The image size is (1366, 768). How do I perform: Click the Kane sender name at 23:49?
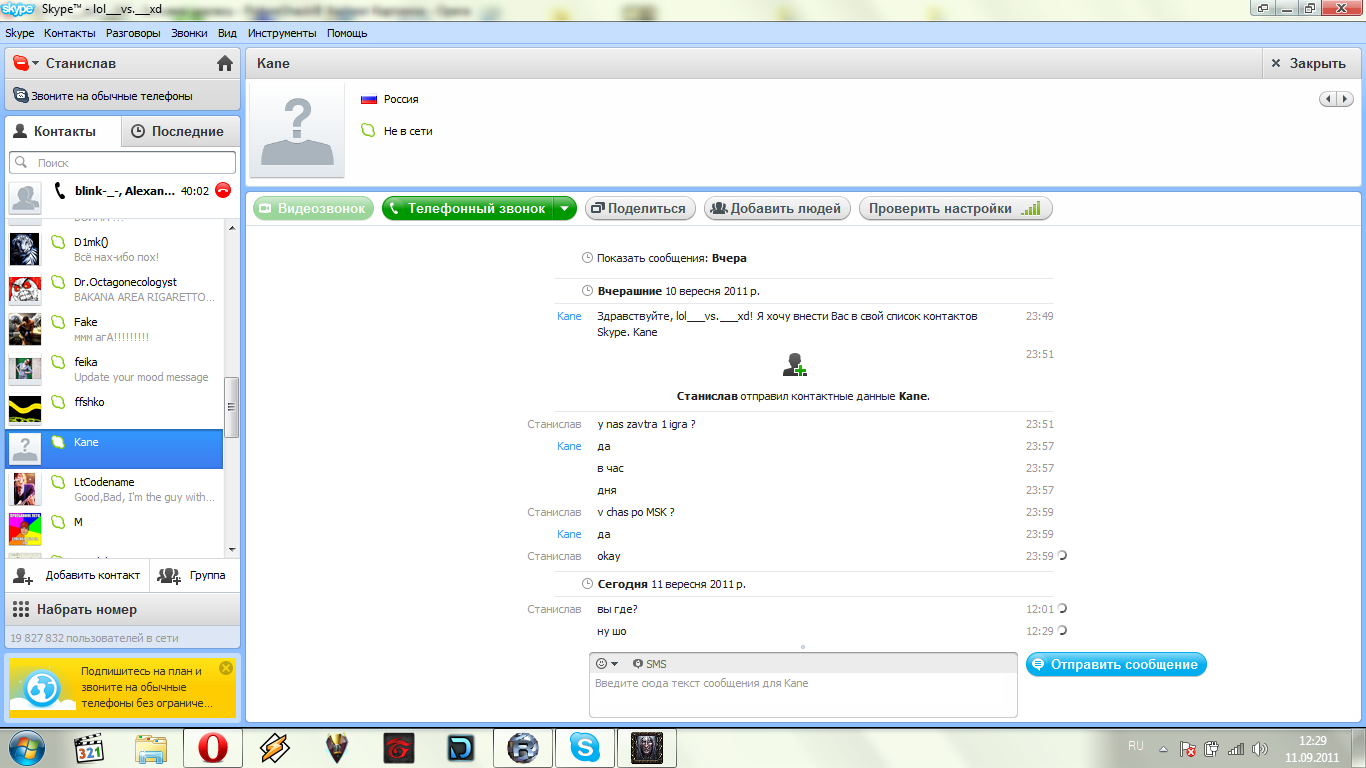point(569,316)
